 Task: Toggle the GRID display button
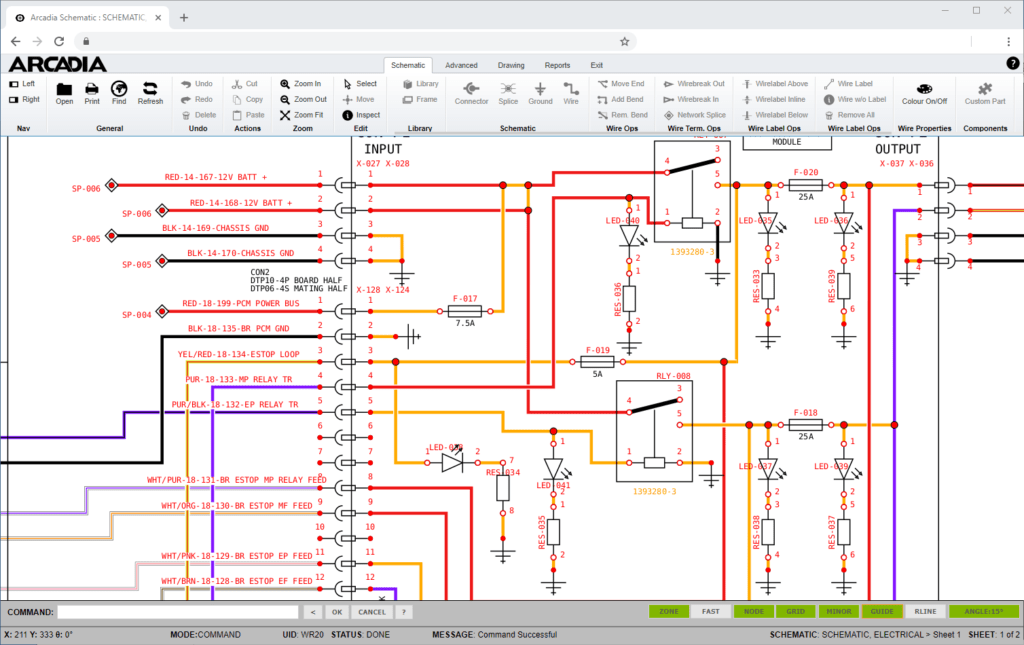pyautogui.click(x=795, y=612)
